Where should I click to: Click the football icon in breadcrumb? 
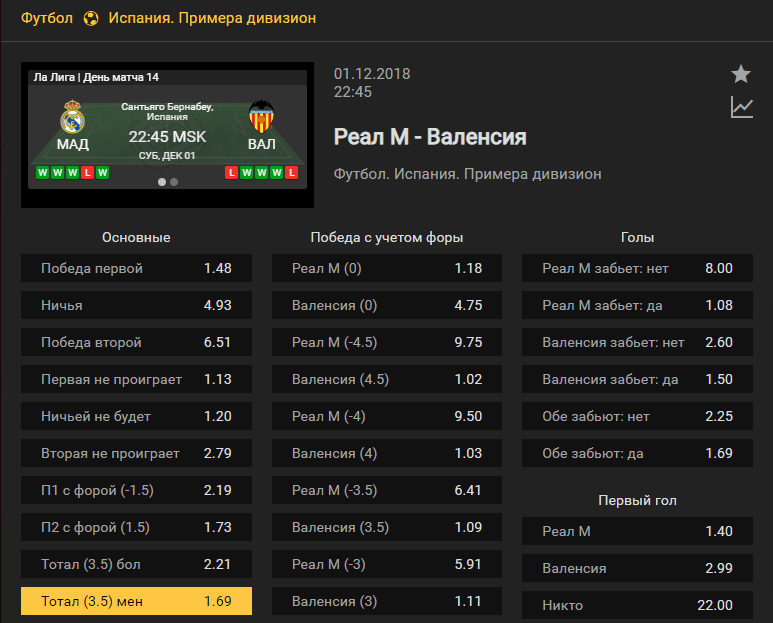(x=91, y=19)
